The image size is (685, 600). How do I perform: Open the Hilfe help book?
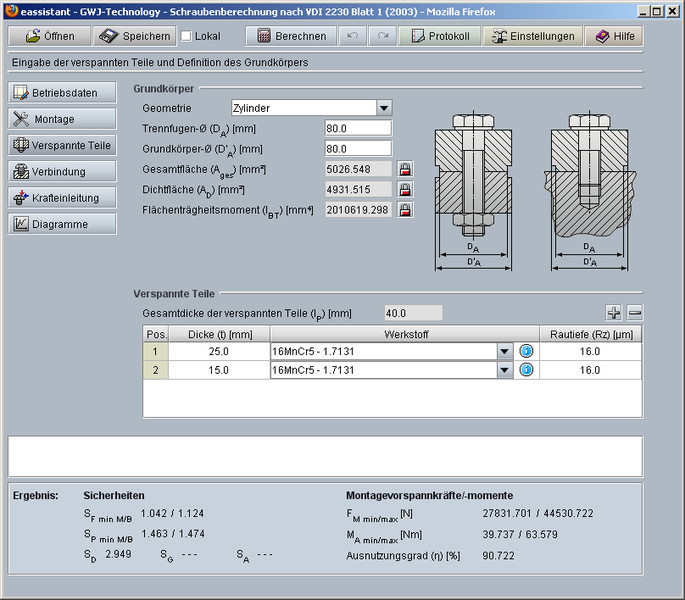click(614, 36)
